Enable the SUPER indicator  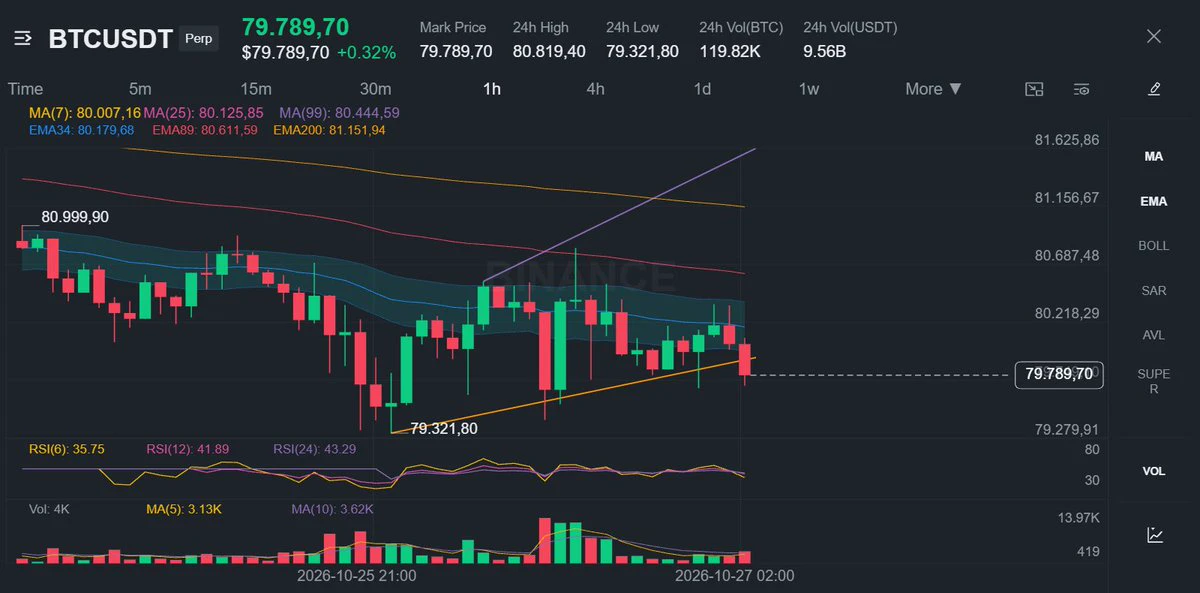(x=1154, y=381)
